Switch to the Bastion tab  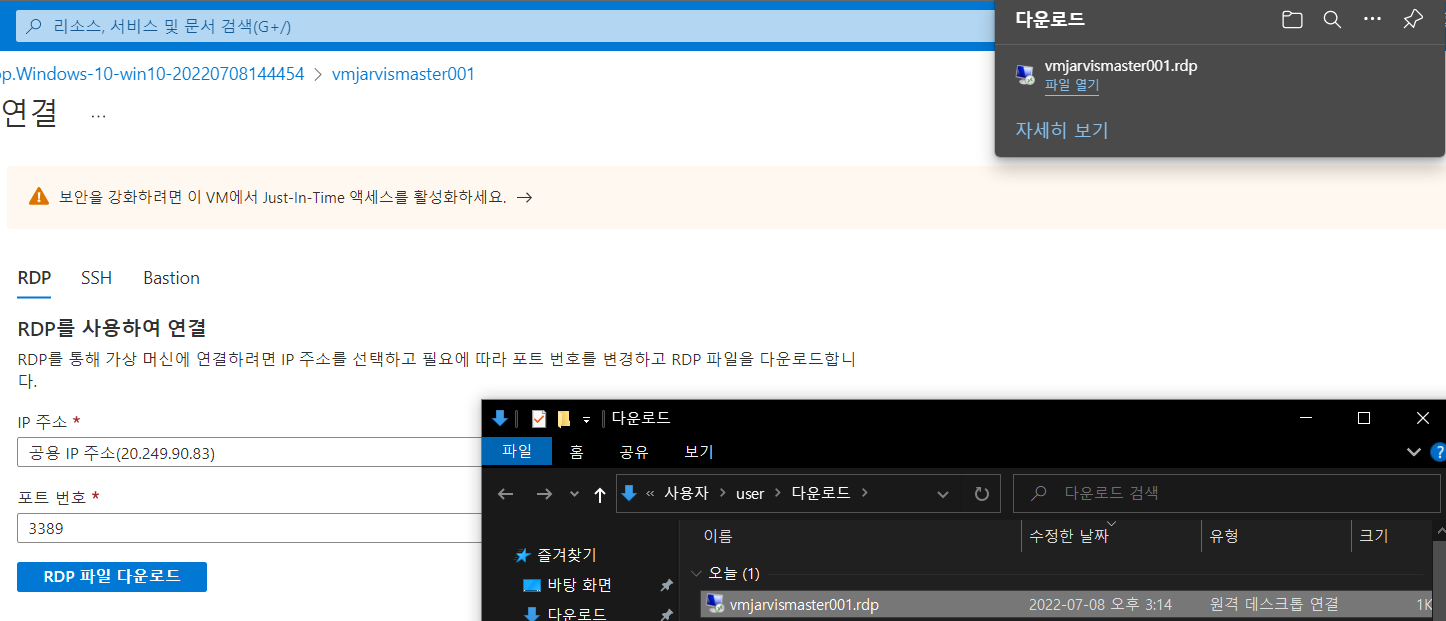tap(171, 278)
